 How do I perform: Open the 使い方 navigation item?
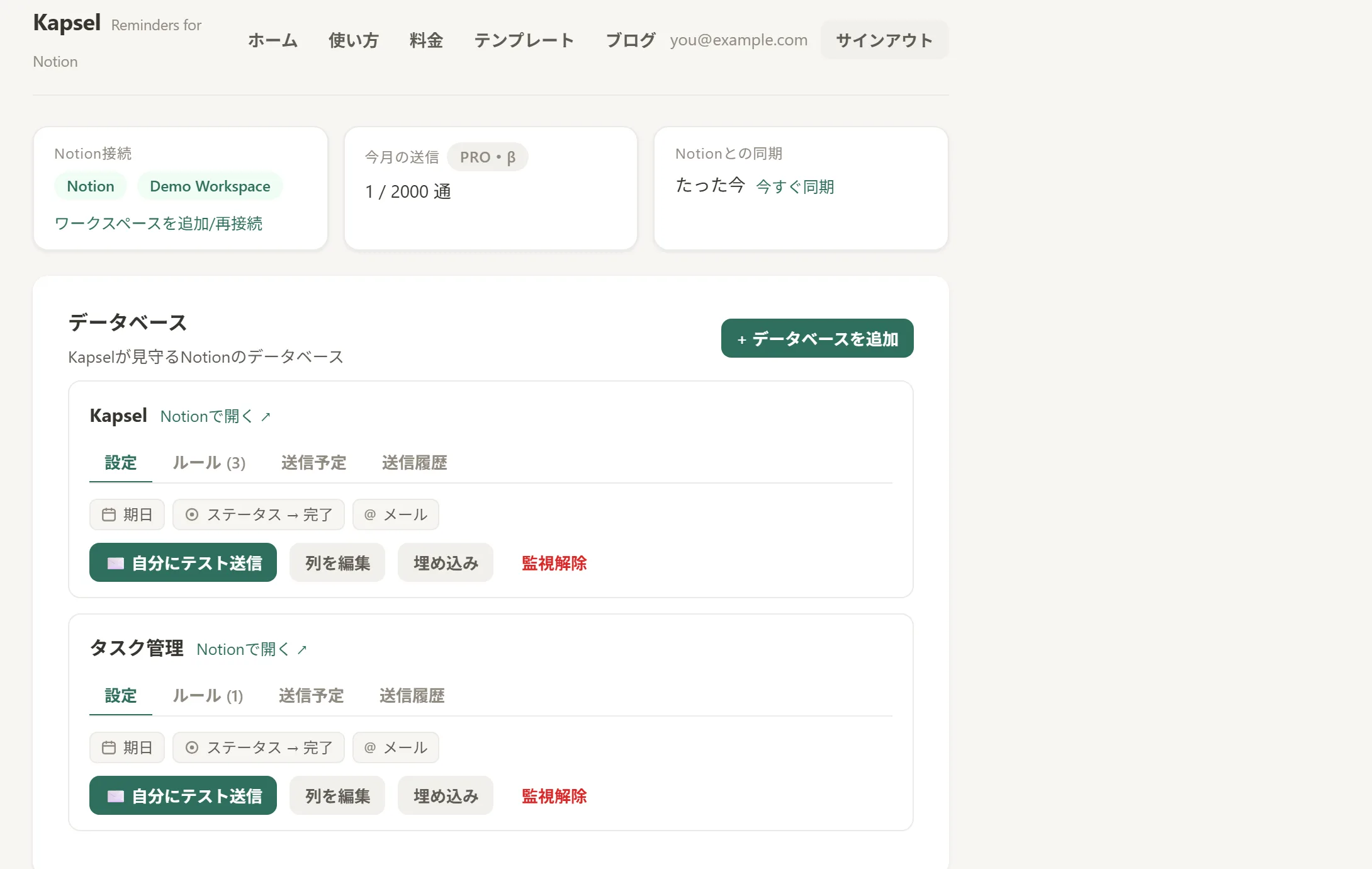(x=353, y=40)
